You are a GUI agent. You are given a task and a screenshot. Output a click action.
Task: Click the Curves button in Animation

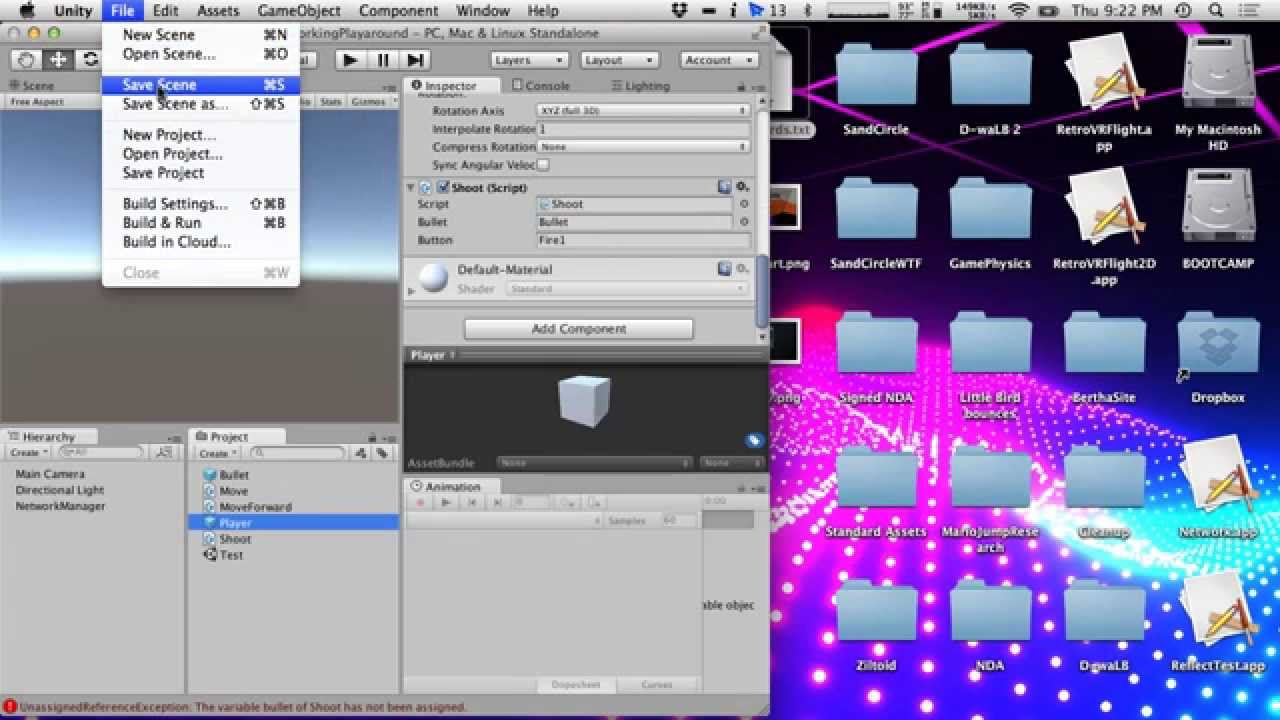point(657,685)
